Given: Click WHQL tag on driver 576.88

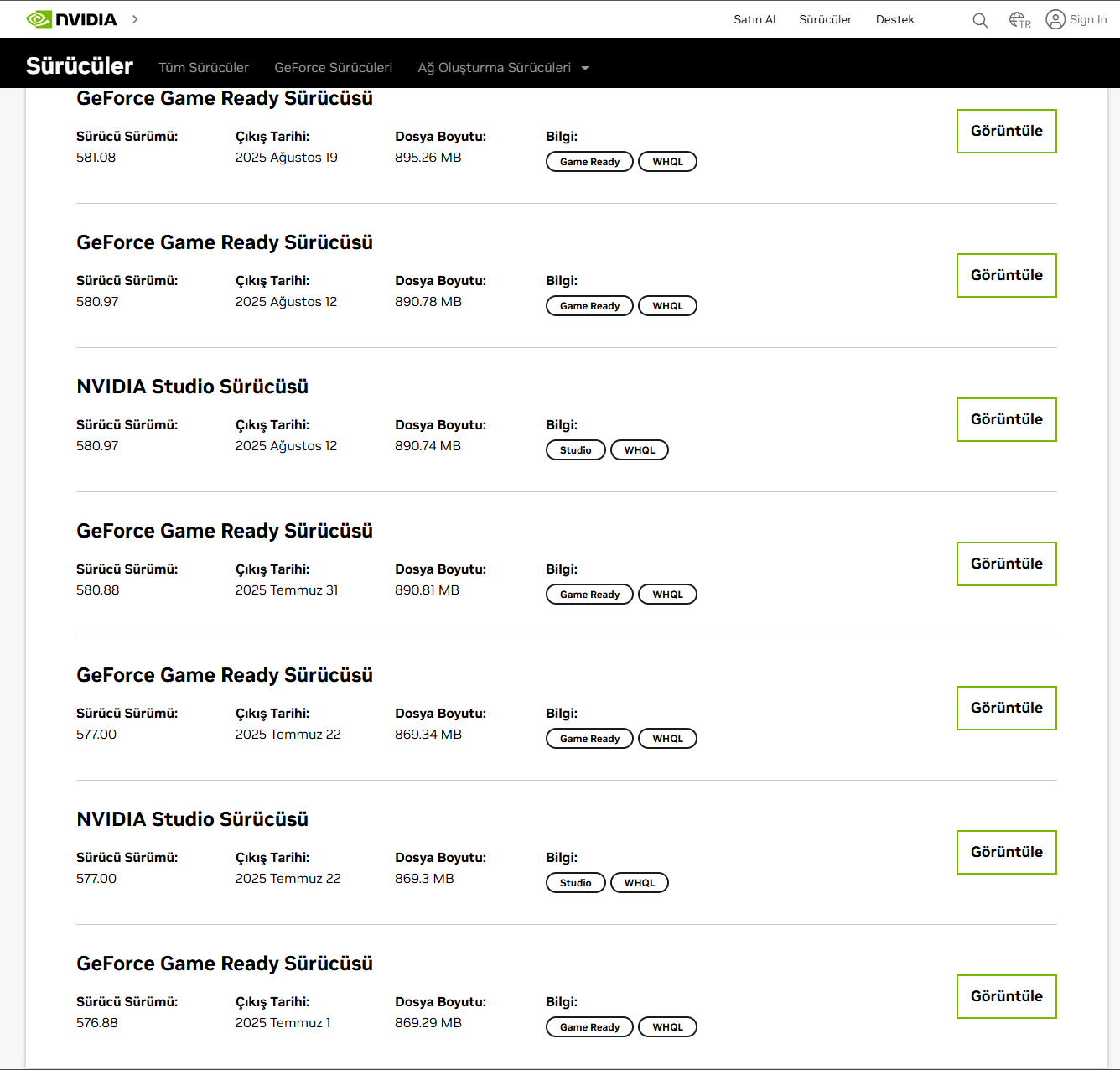Looking at the screenshot, I should point(667,1027).
